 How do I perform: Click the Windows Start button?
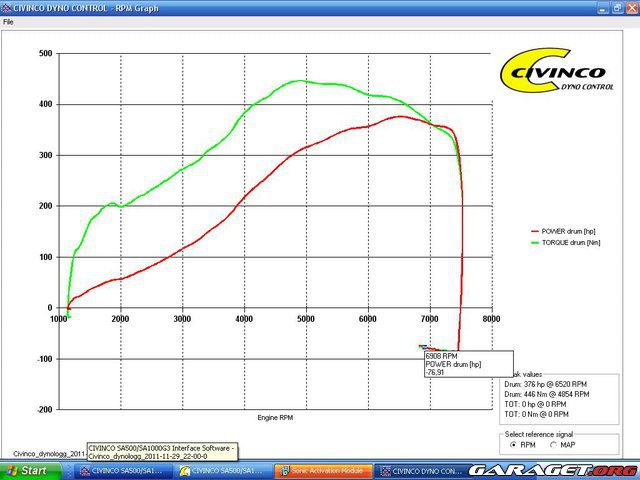coord(27,470)
